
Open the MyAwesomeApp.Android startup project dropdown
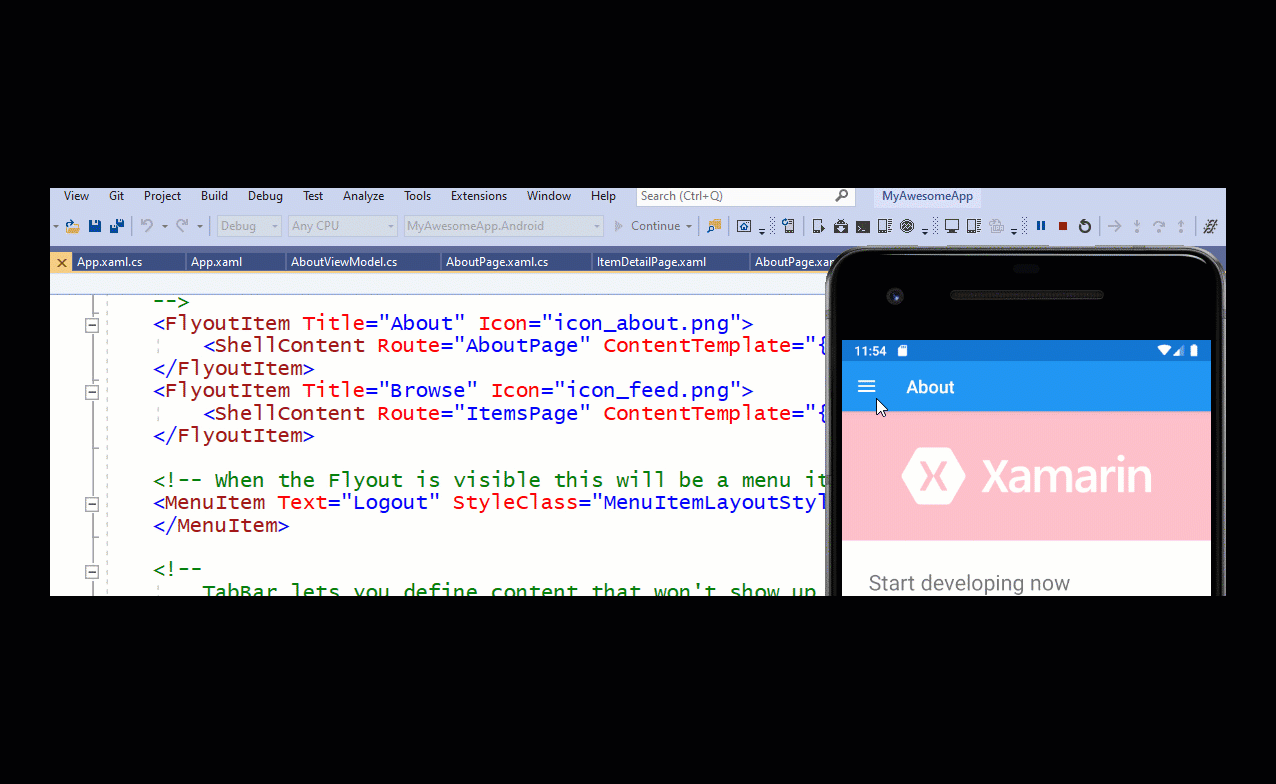click(503, 226)
